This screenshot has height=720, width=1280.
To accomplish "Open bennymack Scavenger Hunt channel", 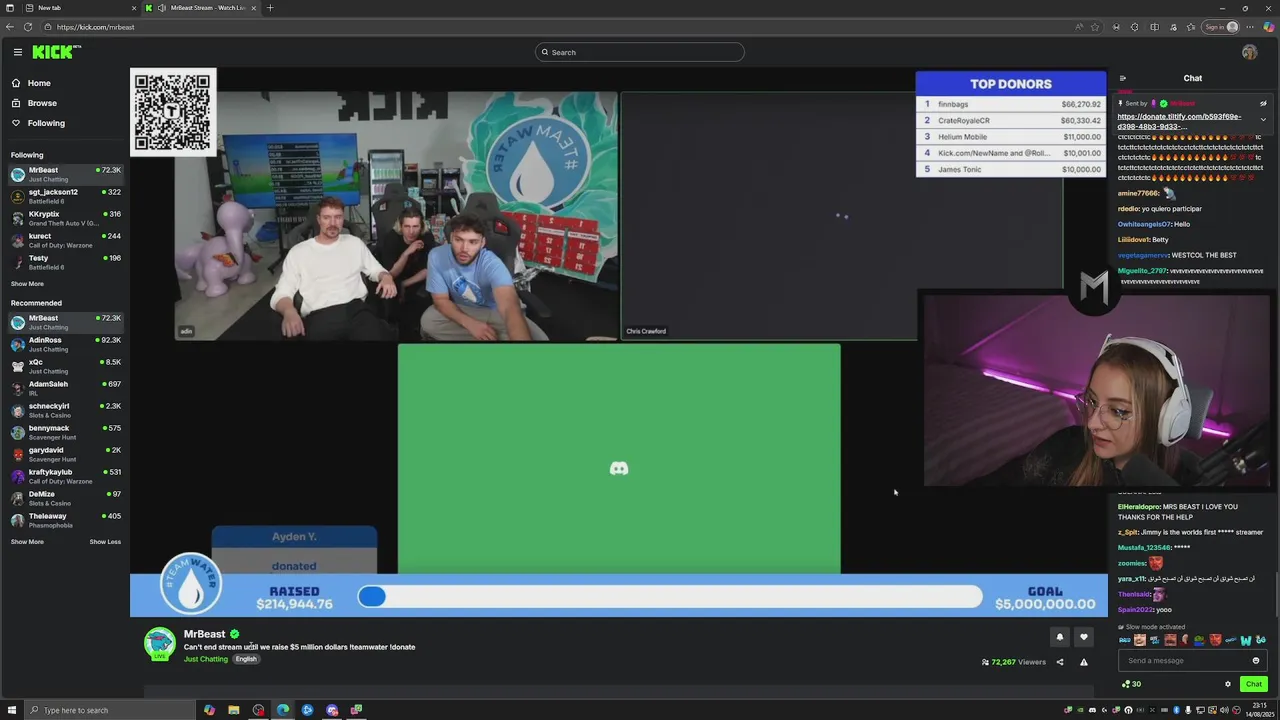I will coord(65,432).
